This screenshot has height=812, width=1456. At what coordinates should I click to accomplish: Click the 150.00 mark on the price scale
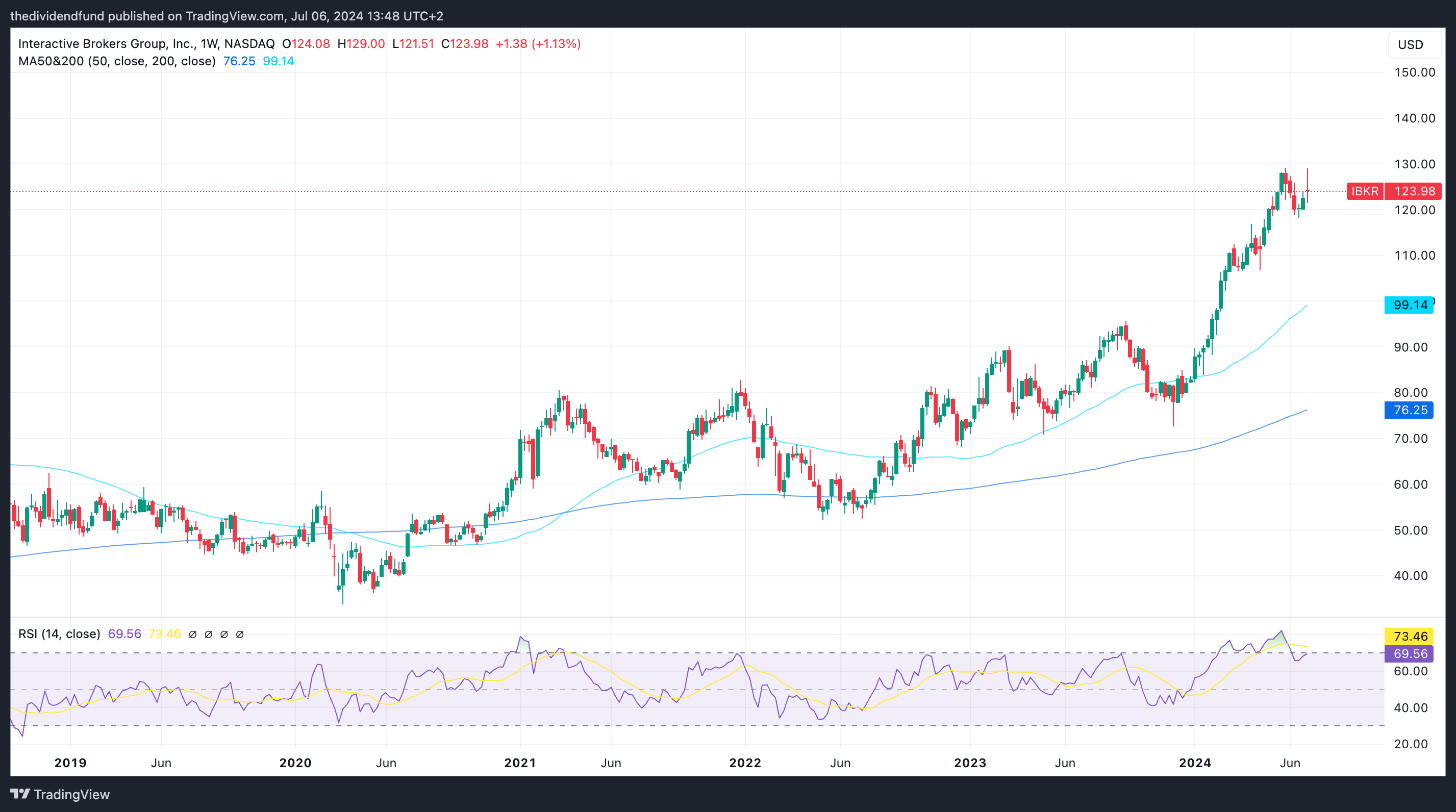(x=1414, y=72)
